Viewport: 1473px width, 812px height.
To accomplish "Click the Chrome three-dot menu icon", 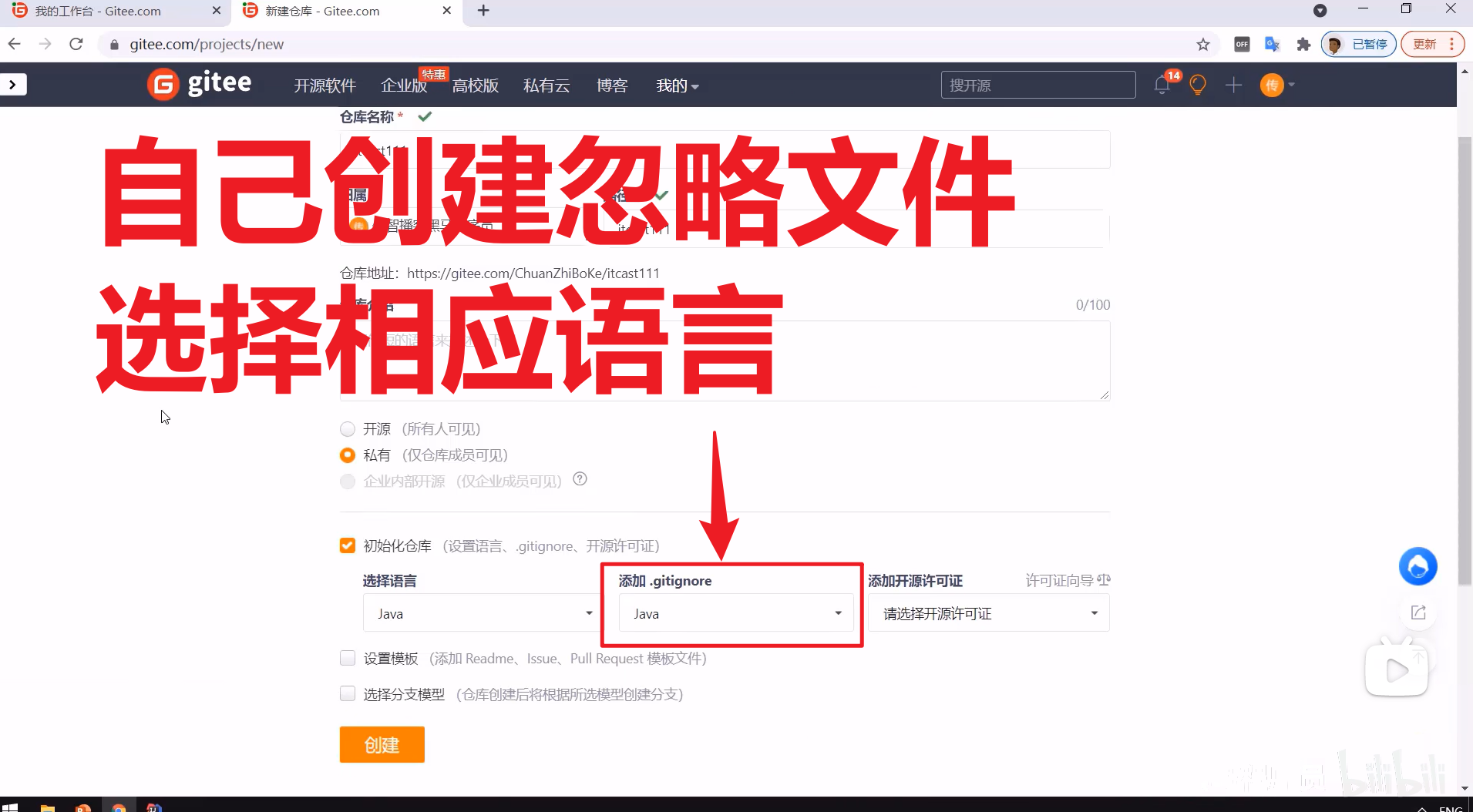I will (1452, 44).
